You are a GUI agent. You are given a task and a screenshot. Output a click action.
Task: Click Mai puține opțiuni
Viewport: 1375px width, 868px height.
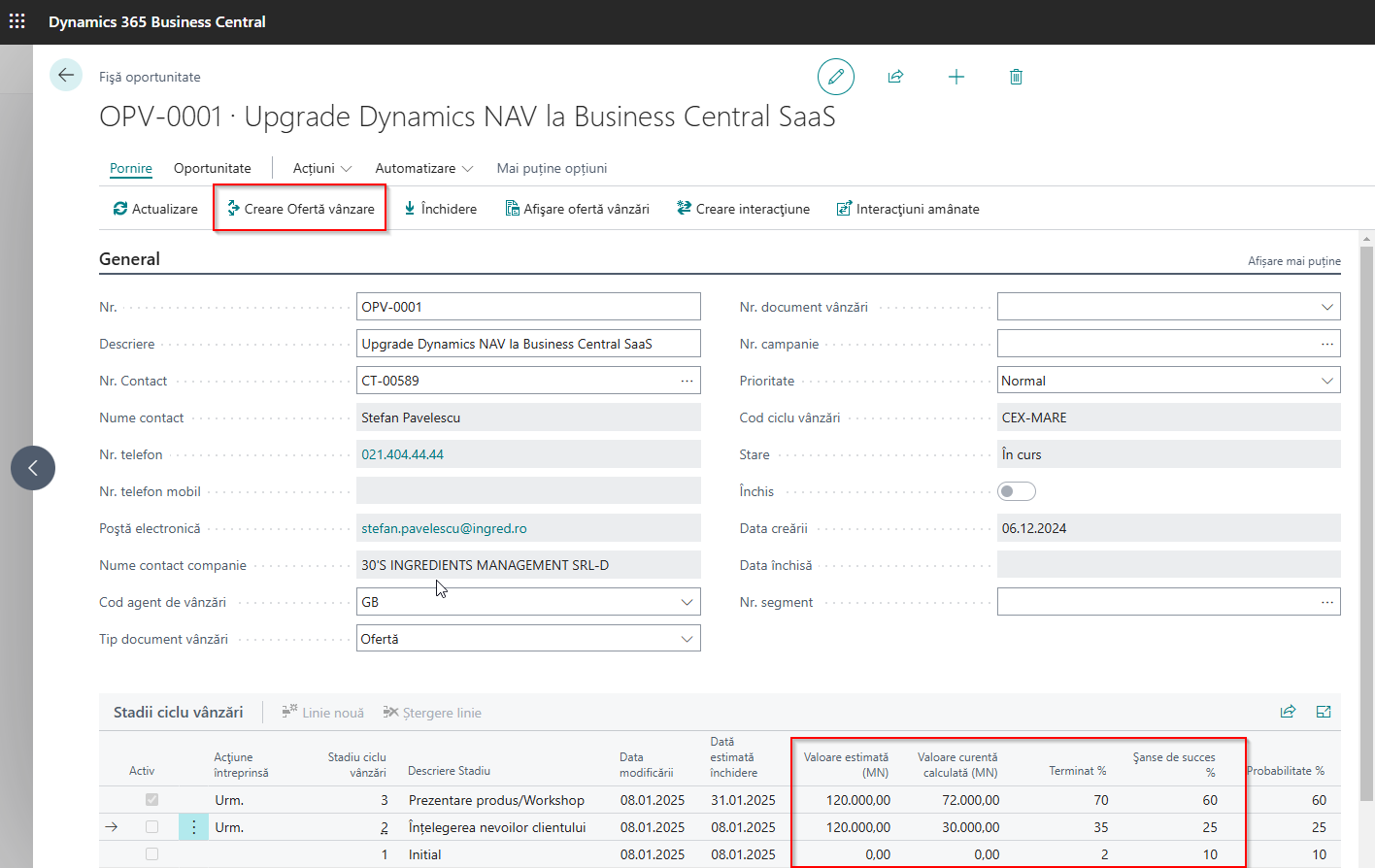click(x=552, y=168)
